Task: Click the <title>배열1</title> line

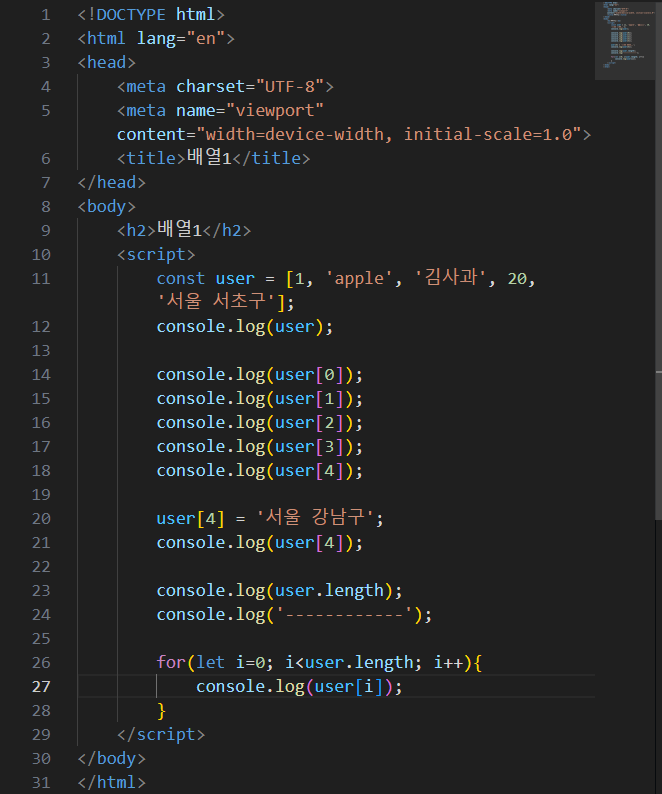Action: (x=213, y=158)
